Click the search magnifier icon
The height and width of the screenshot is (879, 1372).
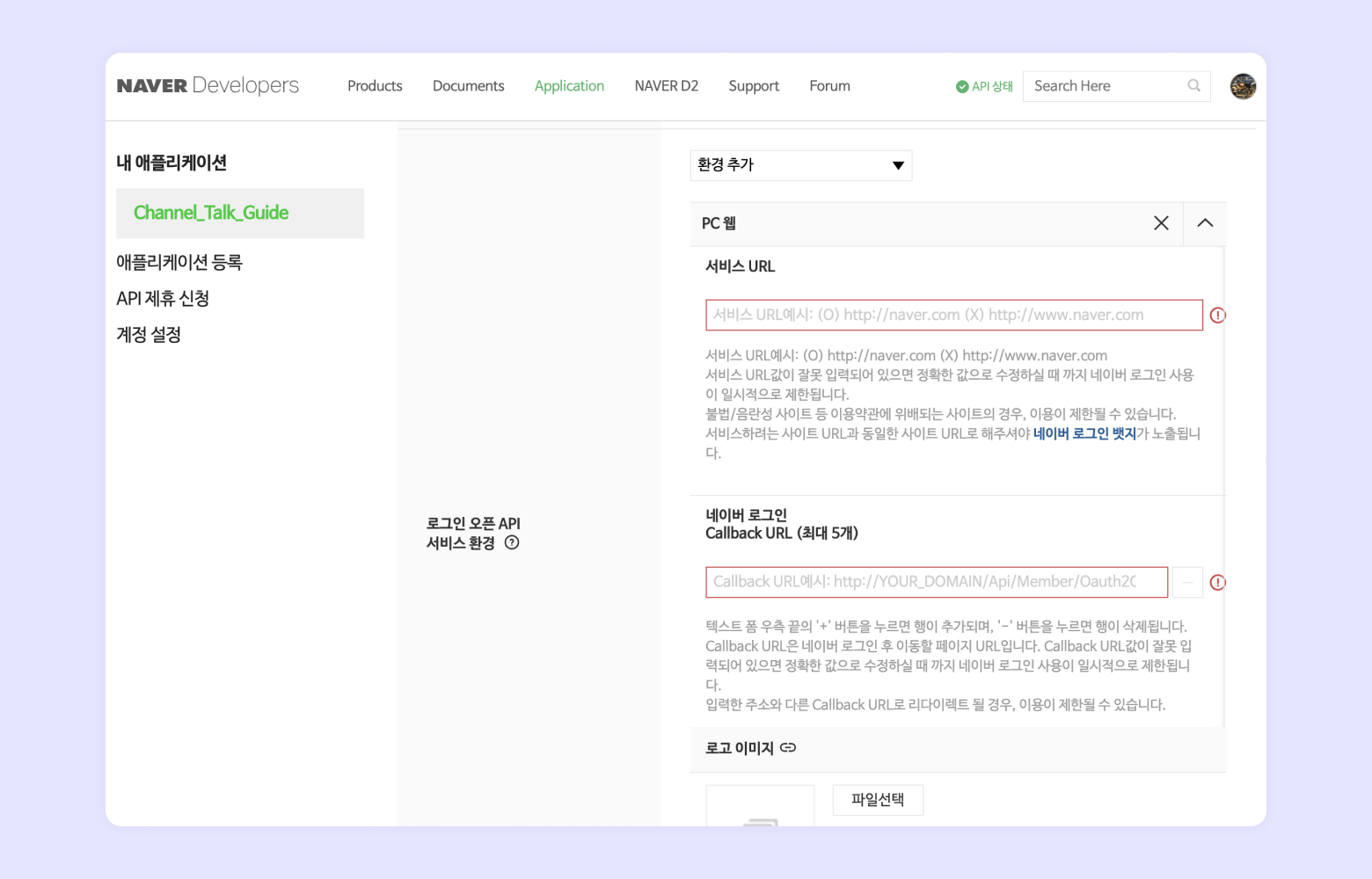[1193, 85]
